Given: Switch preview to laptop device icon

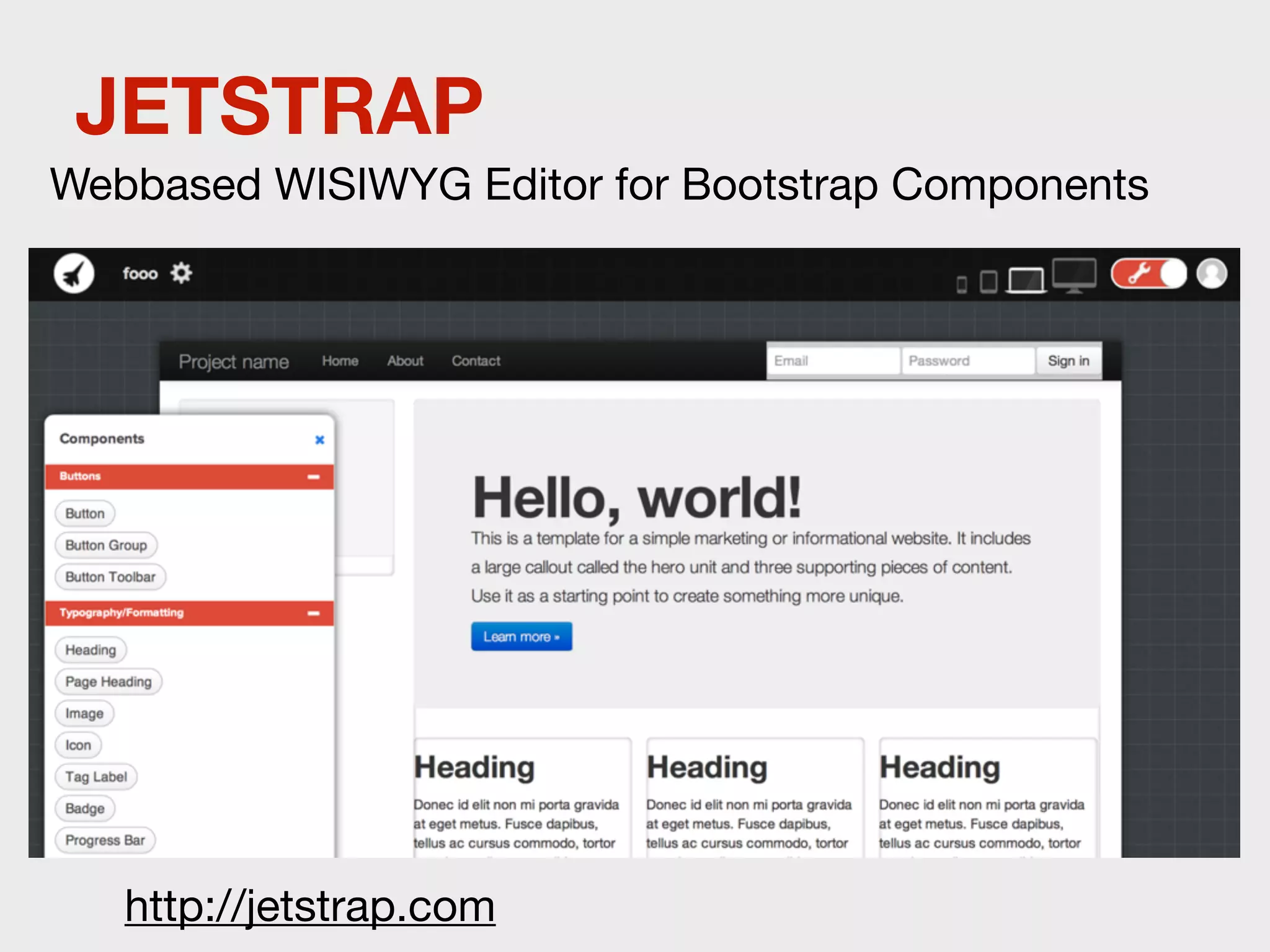Looking at the screenshot, I should tap(1026, 280).
